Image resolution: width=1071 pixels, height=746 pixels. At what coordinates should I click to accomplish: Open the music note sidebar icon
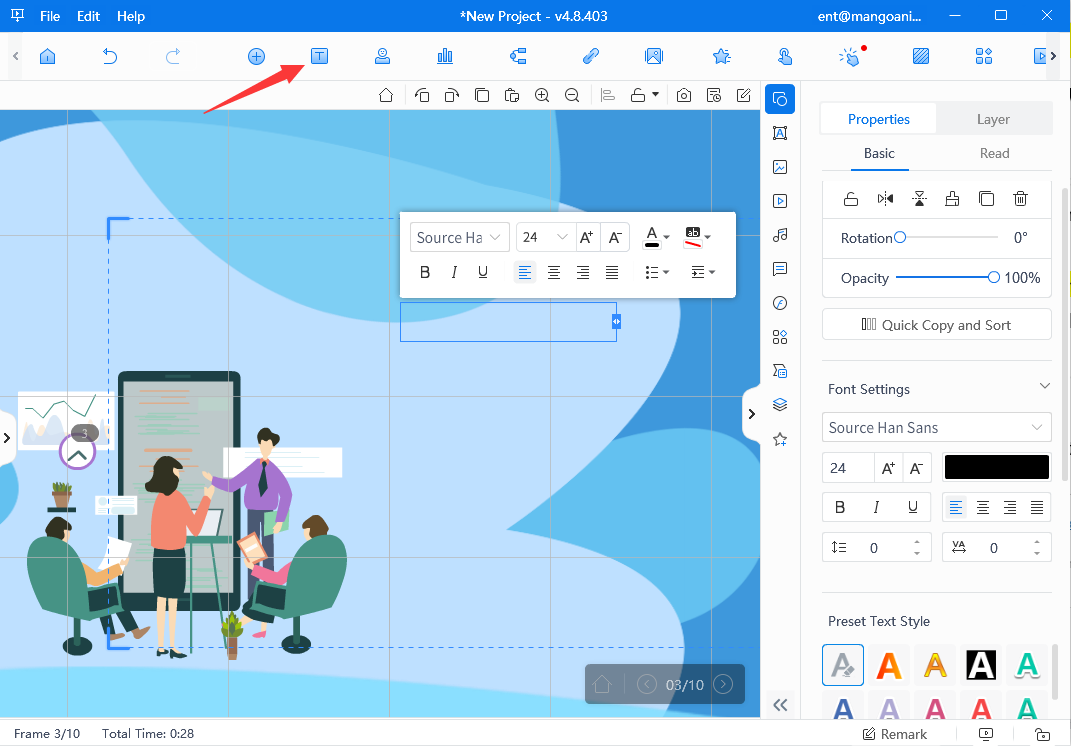(780, 235)
